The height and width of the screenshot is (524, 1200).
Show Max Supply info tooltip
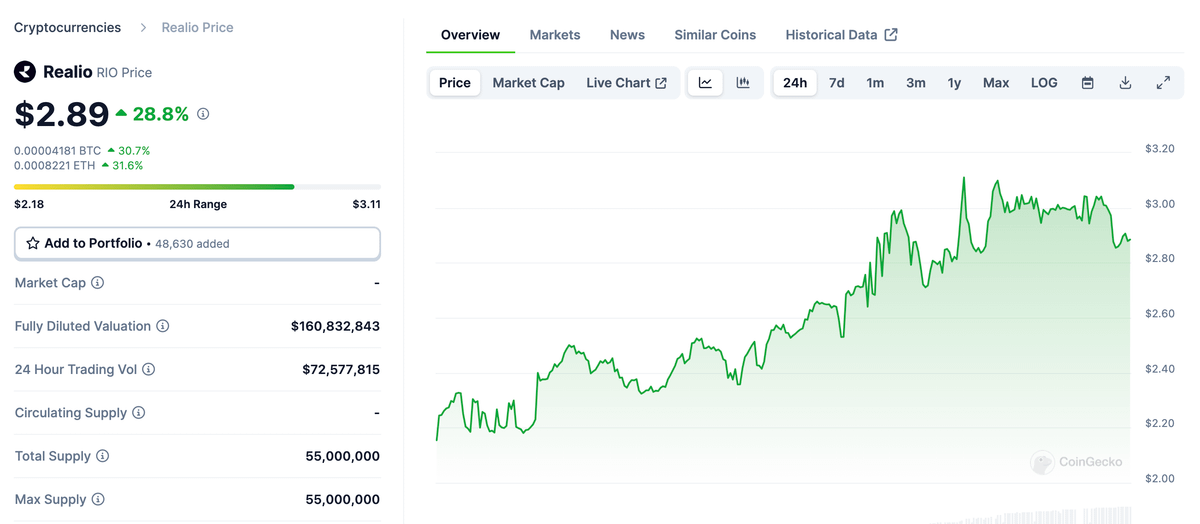pos(98,499)
